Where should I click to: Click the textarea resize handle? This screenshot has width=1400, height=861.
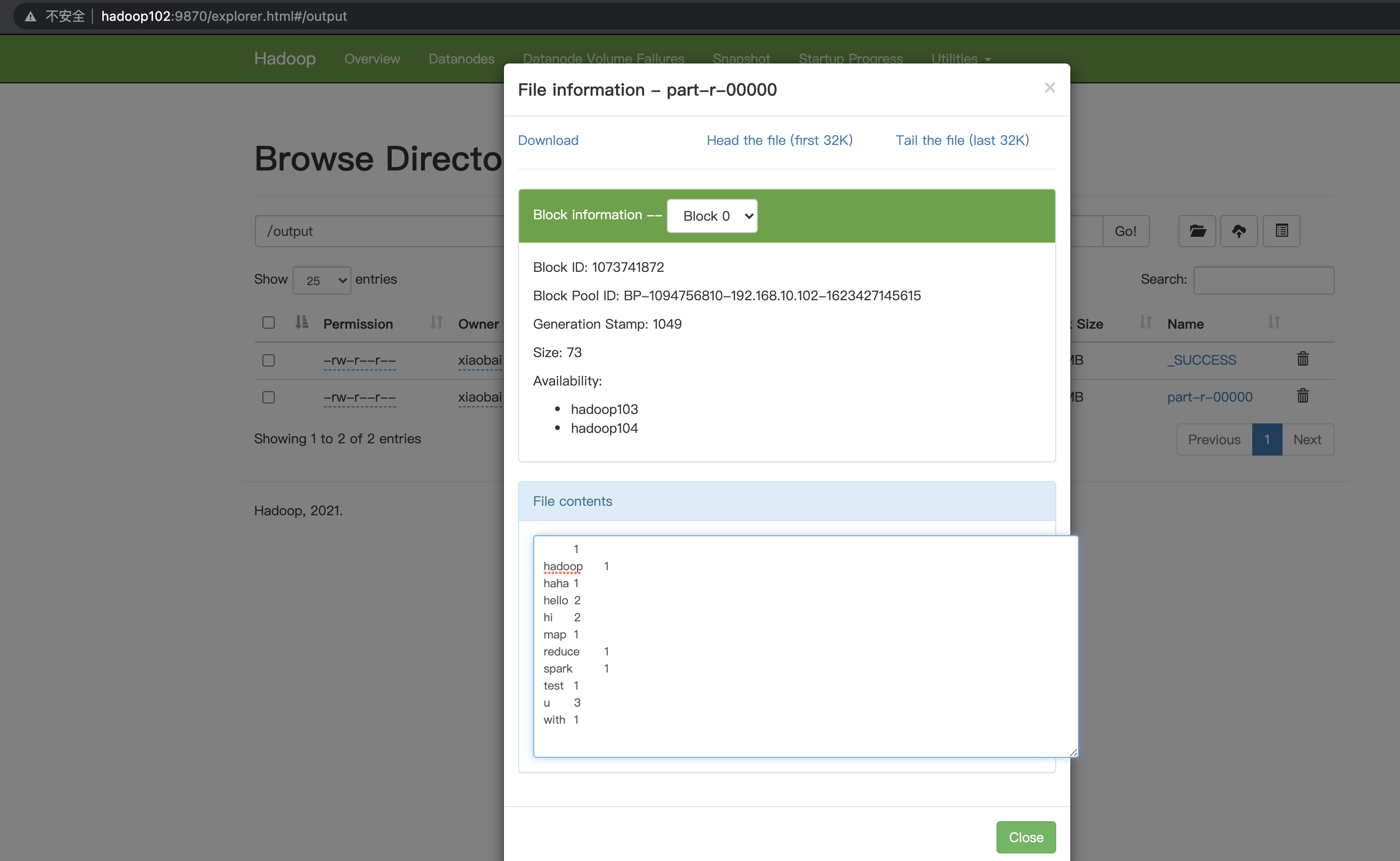click(1073, 753)
